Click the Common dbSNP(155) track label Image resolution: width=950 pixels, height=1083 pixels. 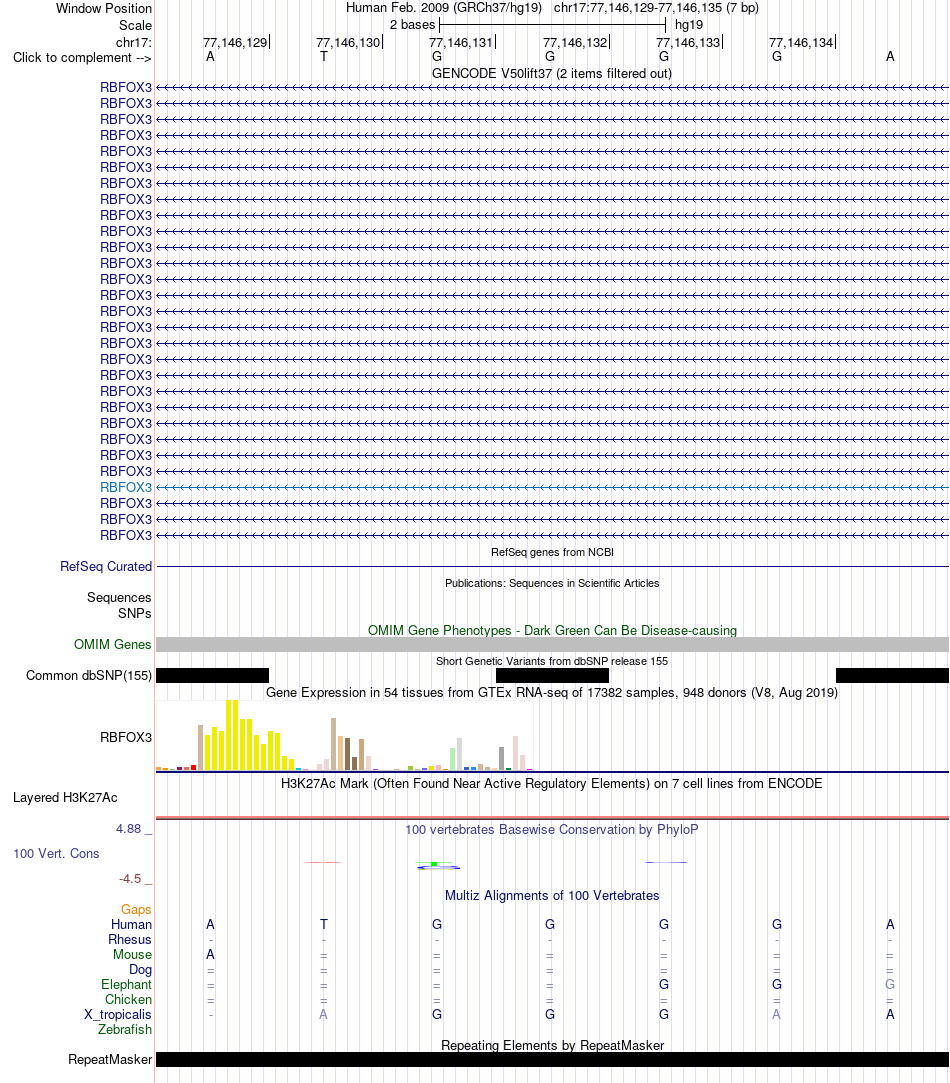click(x=89, y=675)
